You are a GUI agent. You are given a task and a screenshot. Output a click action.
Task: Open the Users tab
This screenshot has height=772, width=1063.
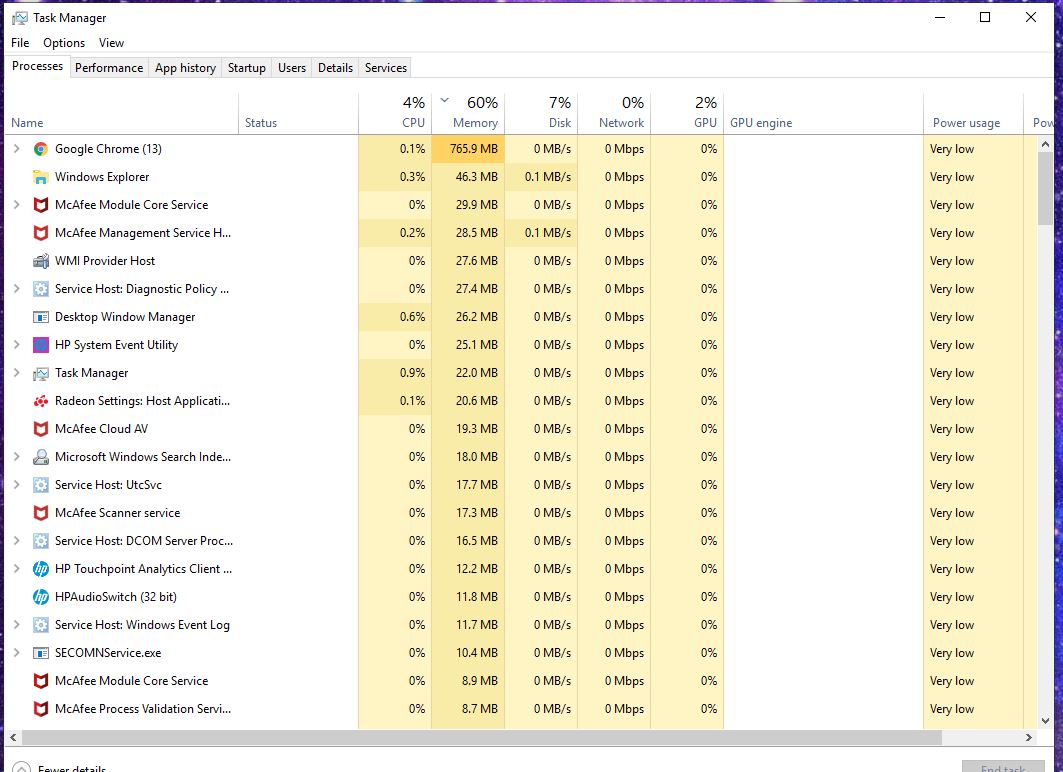292,68
